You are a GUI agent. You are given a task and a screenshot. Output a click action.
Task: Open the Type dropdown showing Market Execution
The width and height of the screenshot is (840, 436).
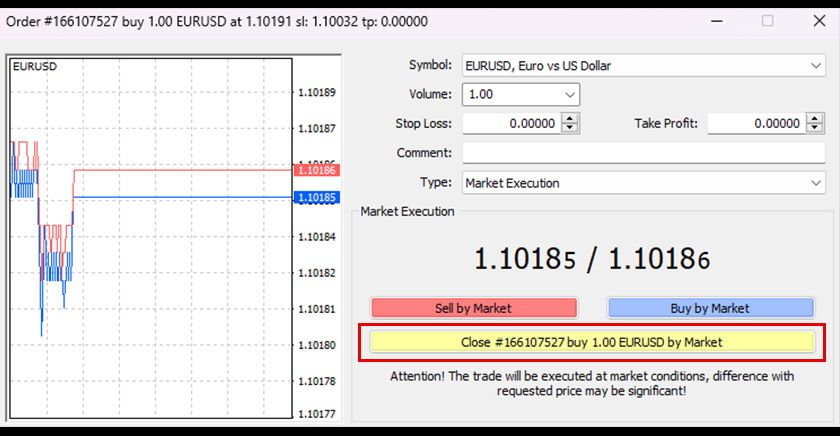pyautogui.click(x=816, y=183)
